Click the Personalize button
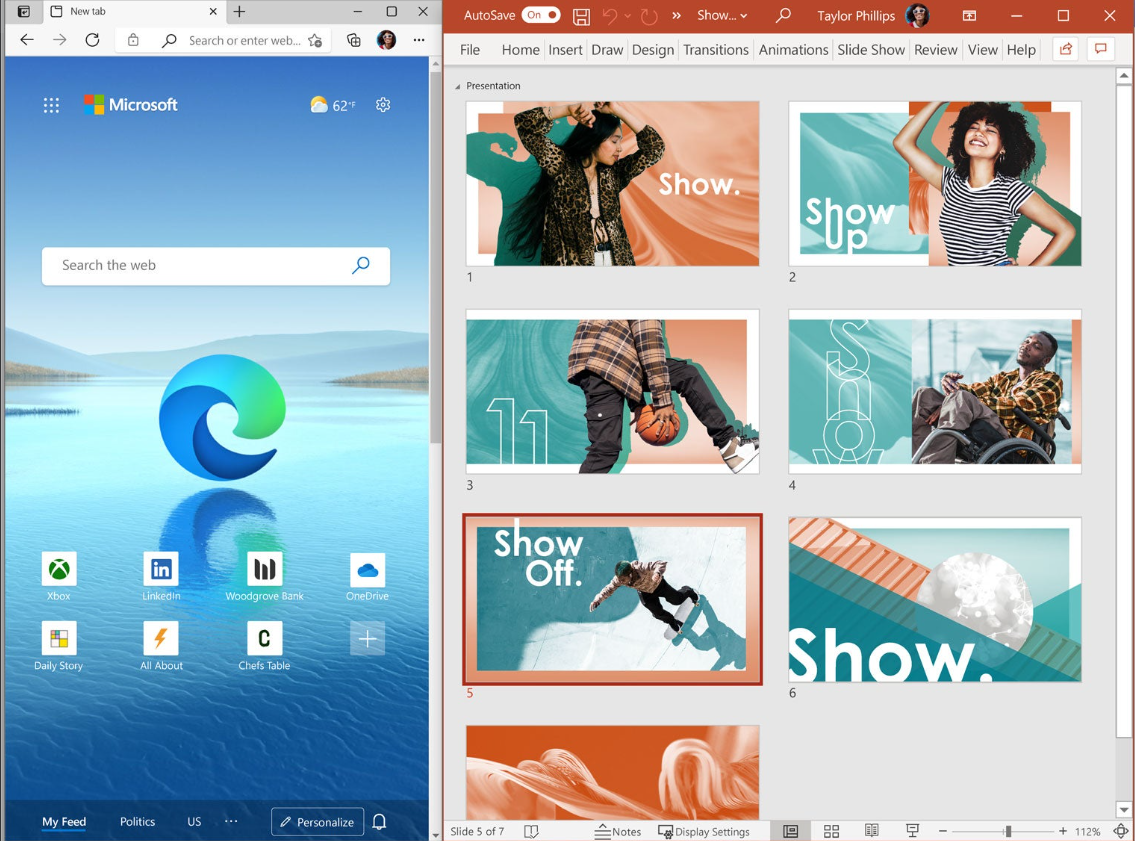Screen dimensions: 1135x841 point(317,821)
